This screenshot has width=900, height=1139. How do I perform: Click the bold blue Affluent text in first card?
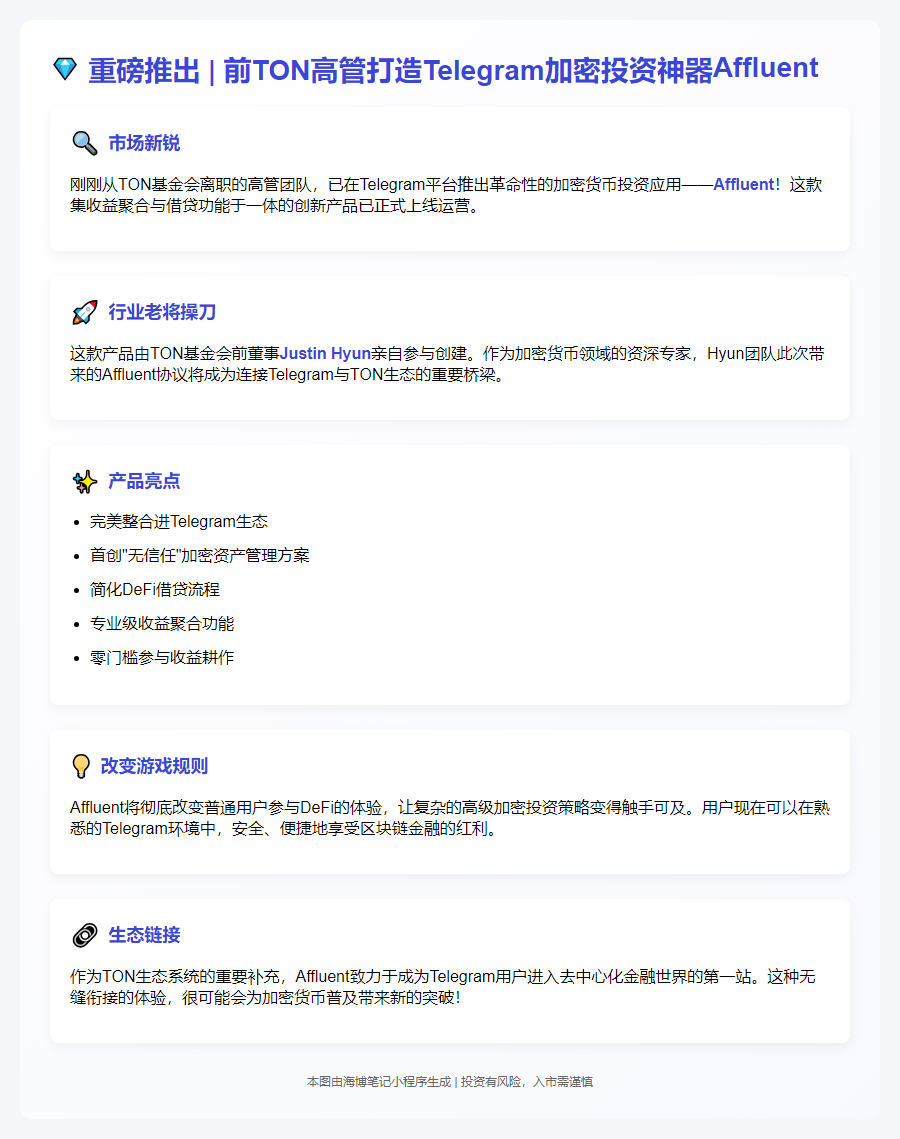(743, 185)
